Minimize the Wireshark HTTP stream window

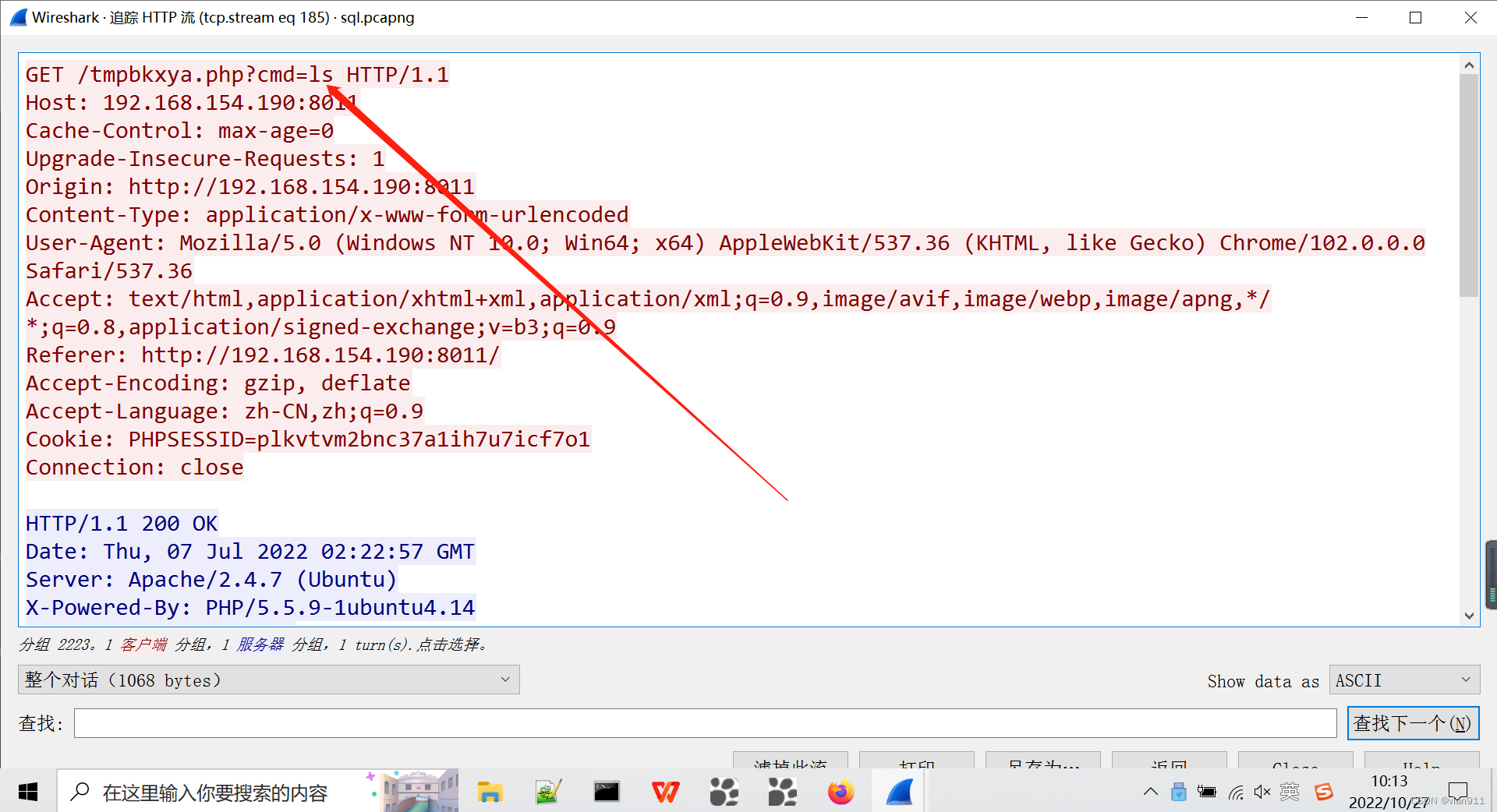(1362, 17)
